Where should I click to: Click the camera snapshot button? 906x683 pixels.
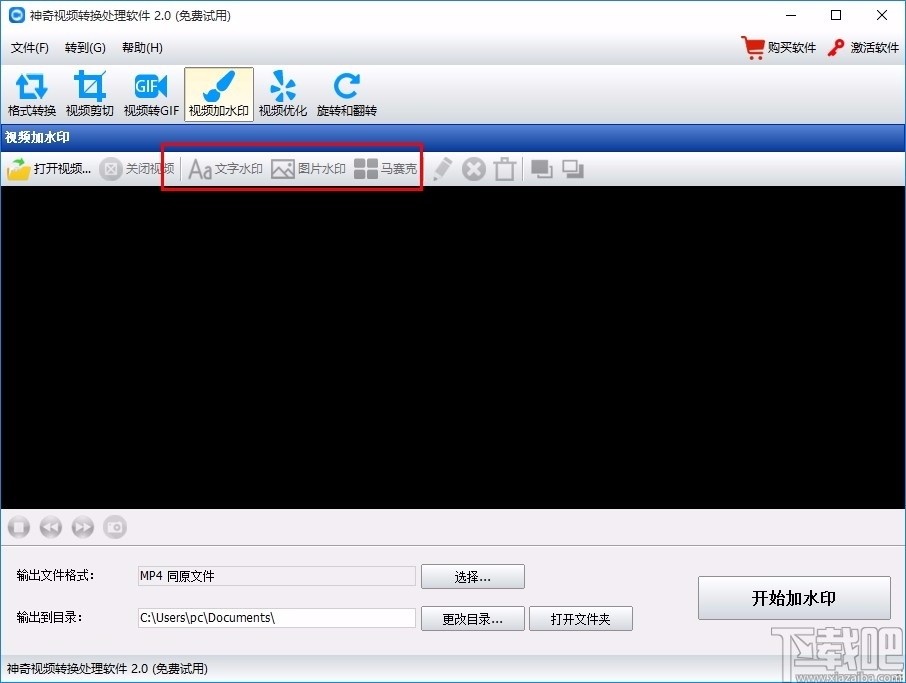(x=115, y=527)
